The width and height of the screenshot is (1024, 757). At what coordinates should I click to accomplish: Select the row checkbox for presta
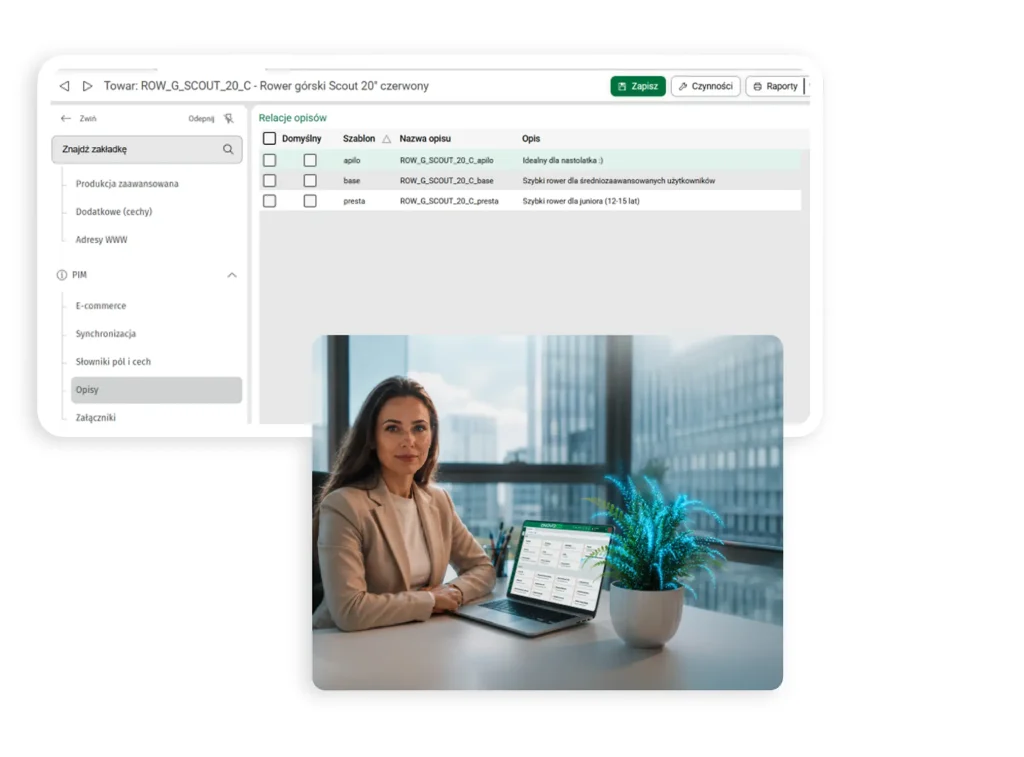click(269, 201)
